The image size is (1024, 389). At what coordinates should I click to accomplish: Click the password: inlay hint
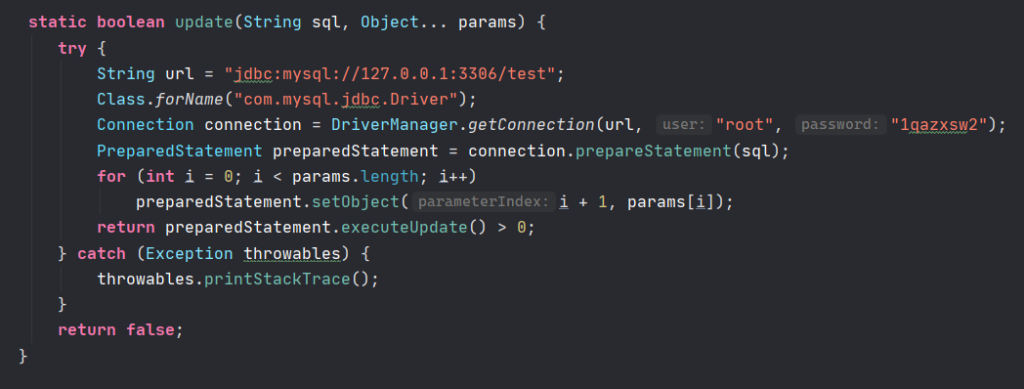(840, 125)
